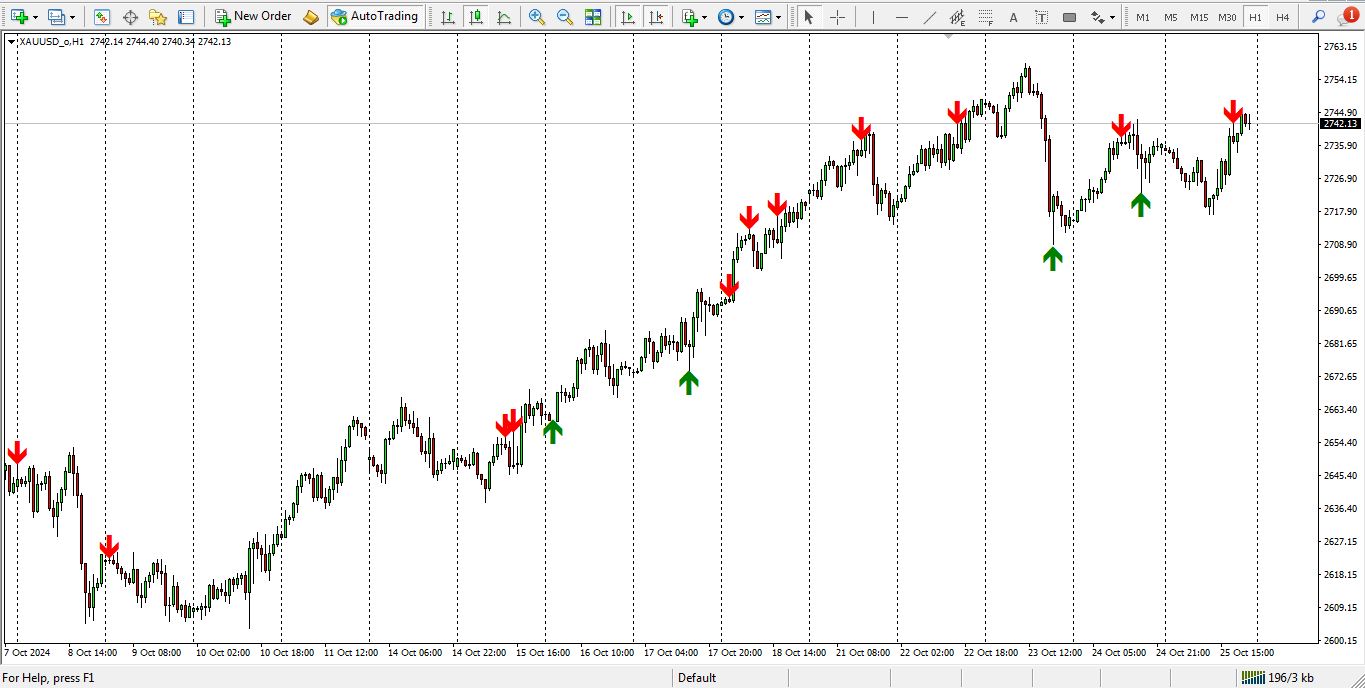The width and height of the screenshot is (1365, 688).
Task: Switch to the M15 timeframe
Action: (x=1198, y=17)
